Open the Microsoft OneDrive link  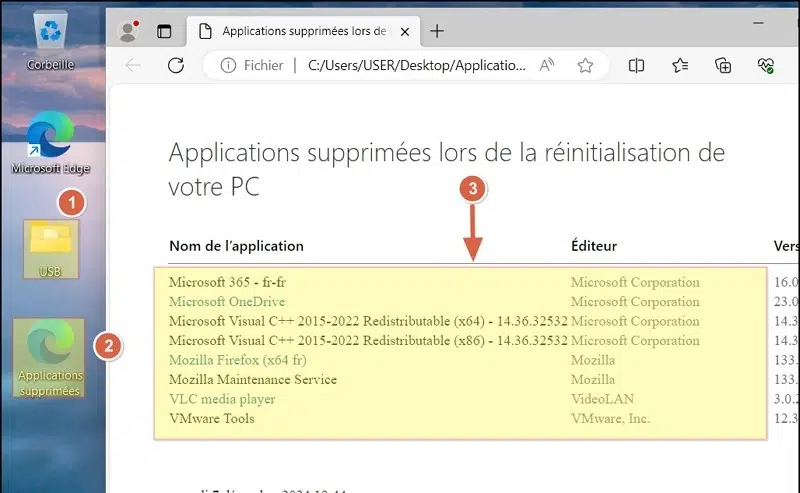[x=227, y=302]
